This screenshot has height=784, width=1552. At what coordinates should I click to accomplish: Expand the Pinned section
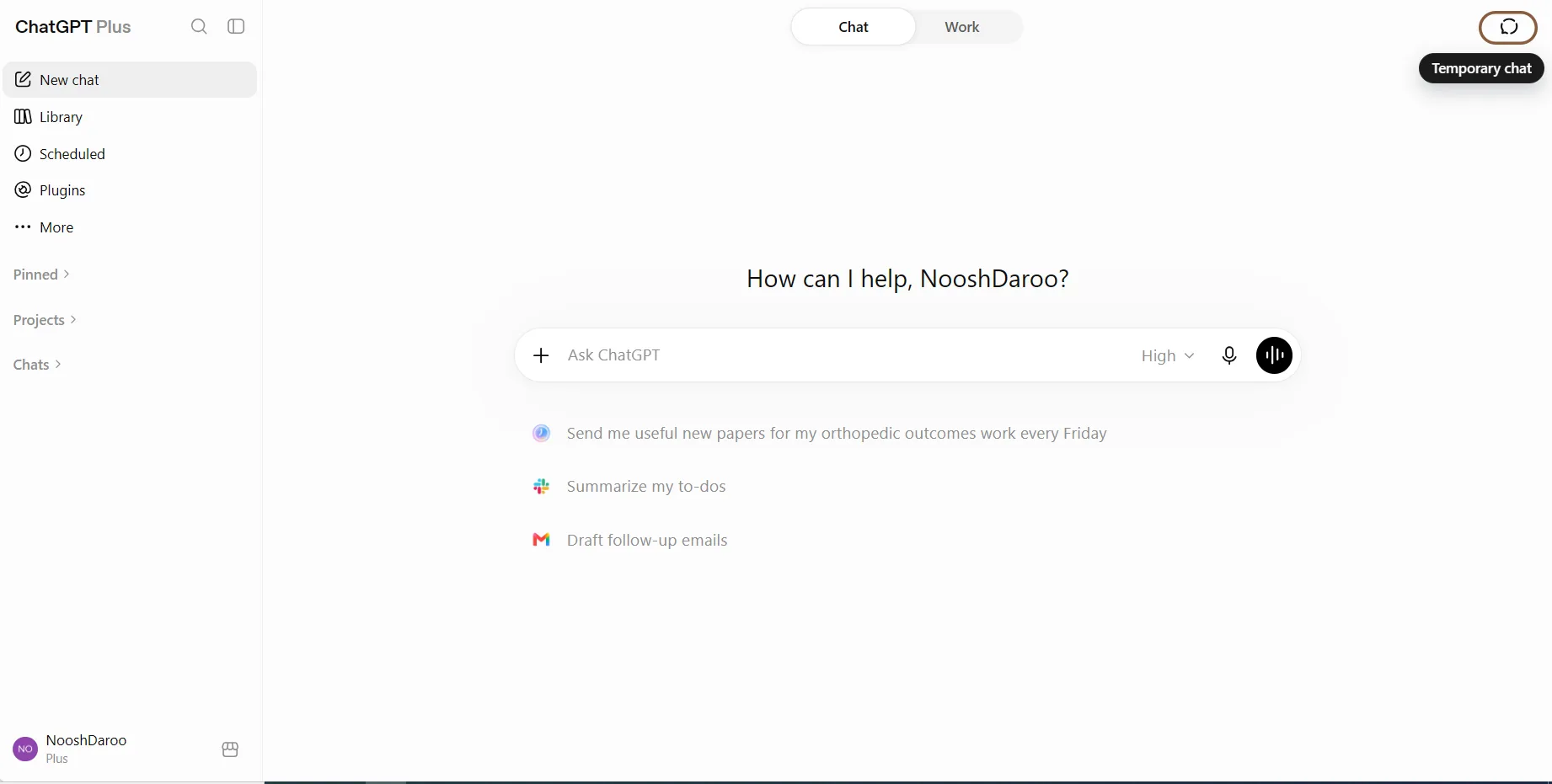[41, 275]
